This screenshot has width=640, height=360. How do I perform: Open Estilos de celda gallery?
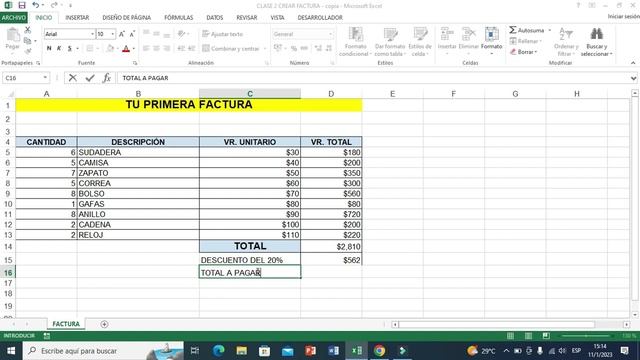[420, 42]
